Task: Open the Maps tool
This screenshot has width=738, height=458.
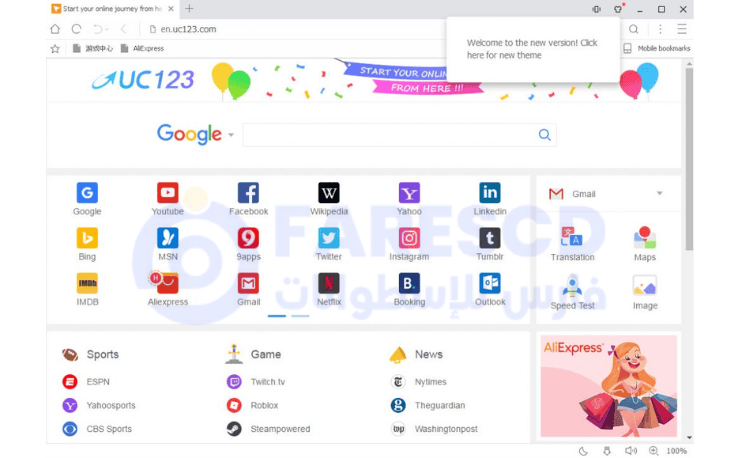Action: 644,244
